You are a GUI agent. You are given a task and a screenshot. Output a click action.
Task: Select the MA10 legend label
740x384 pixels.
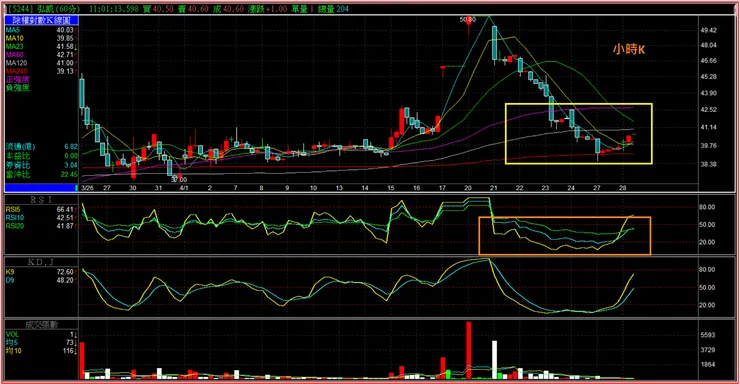pos(15,38)
